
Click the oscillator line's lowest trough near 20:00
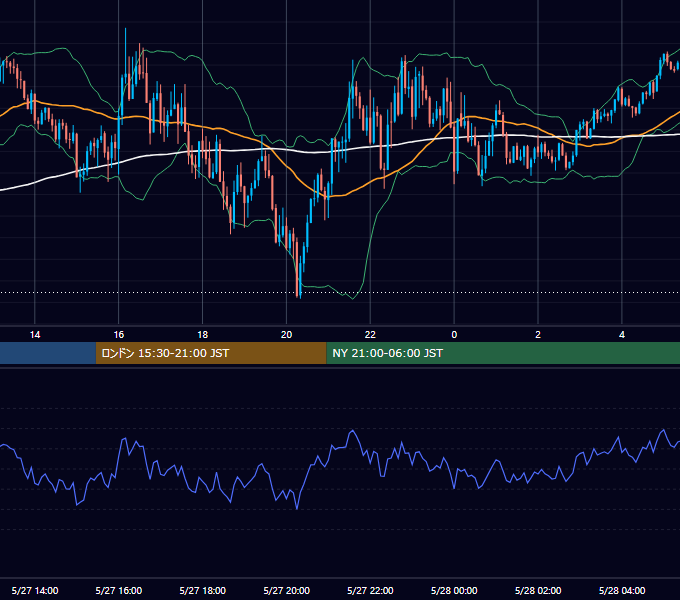[x=297, y=508]
